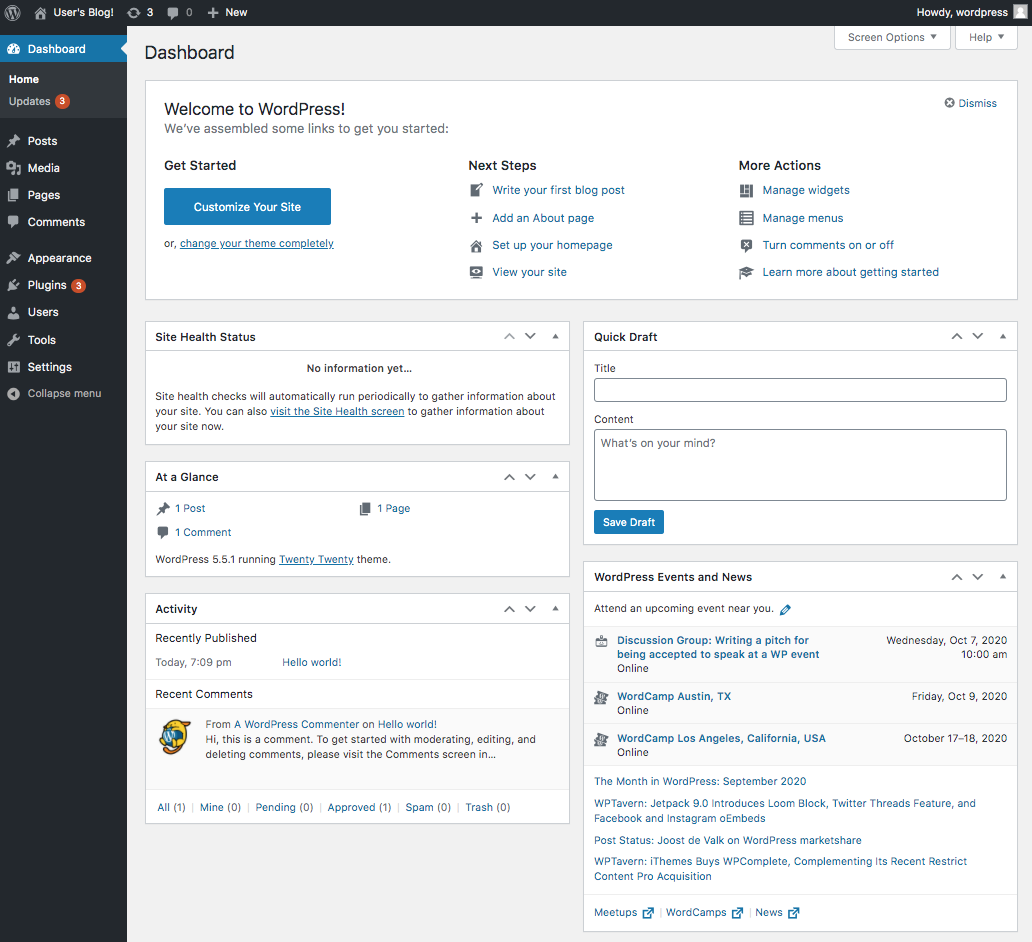
Task: Open the Tools menu in sidebar
Action: [63, 340]
